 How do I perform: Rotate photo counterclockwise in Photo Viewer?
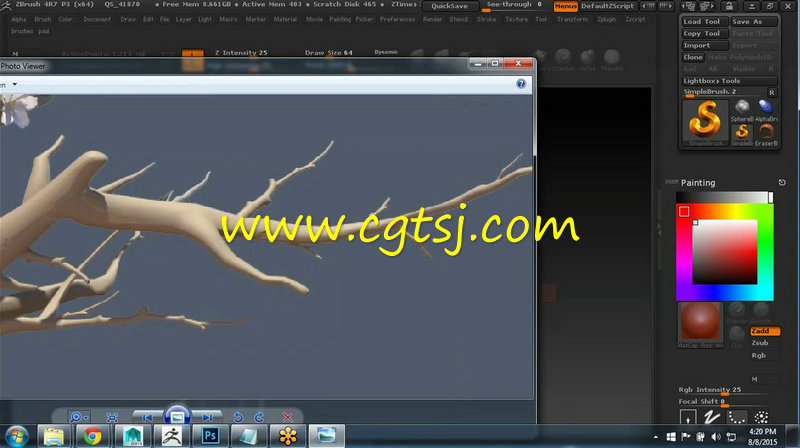[238, 417]
